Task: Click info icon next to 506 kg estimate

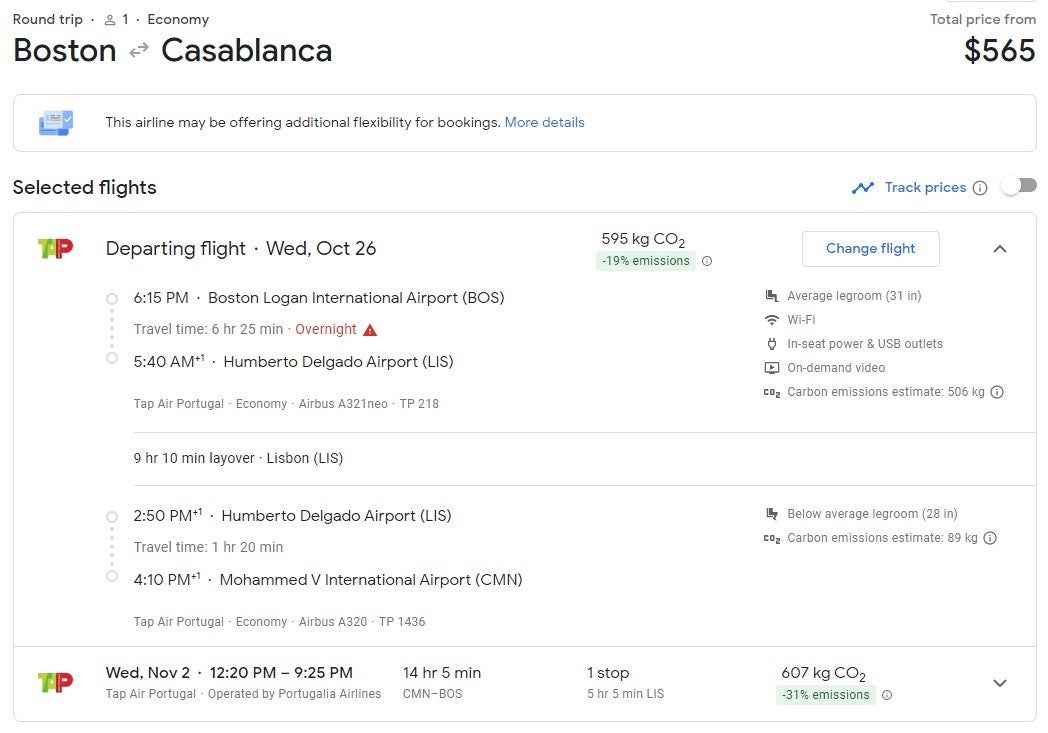Action: (x=997, y=392)
